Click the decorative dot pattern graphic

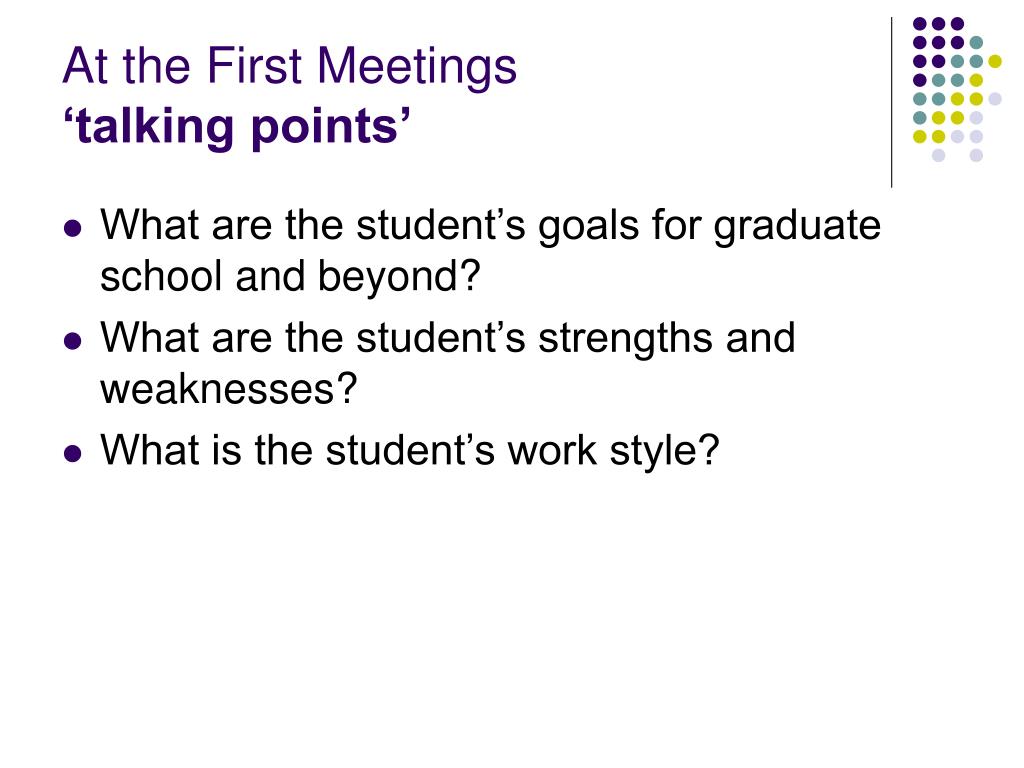957,89
